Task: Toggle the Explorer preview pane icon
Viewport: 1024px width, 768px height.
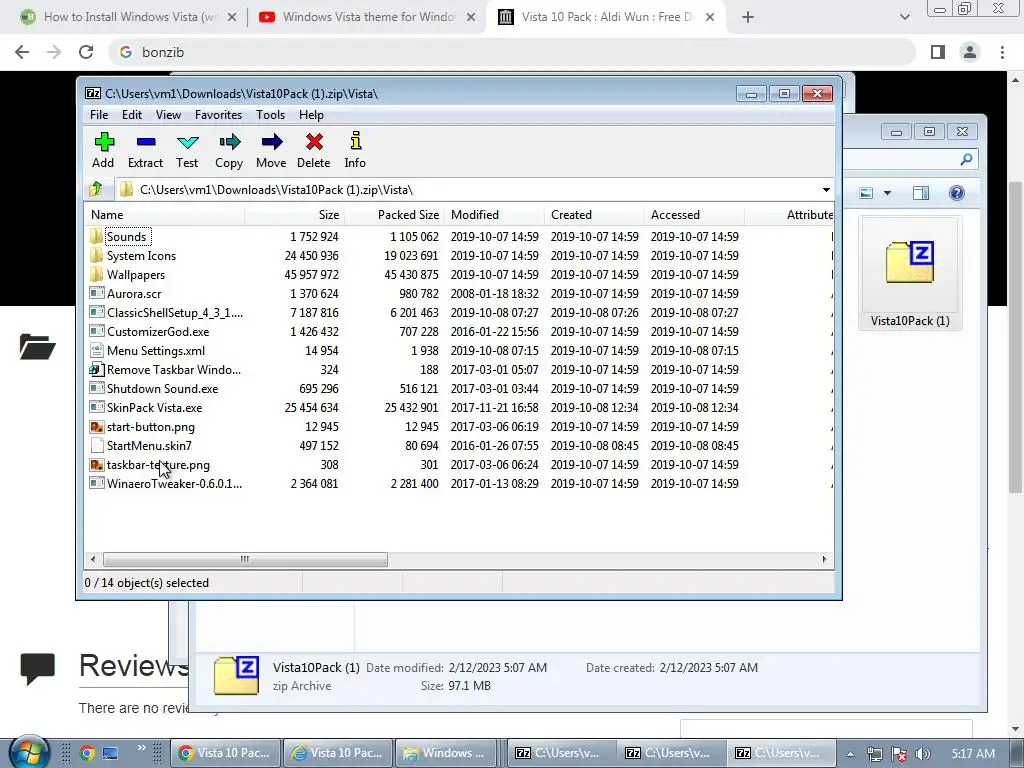Action: [x=921, y=193]
